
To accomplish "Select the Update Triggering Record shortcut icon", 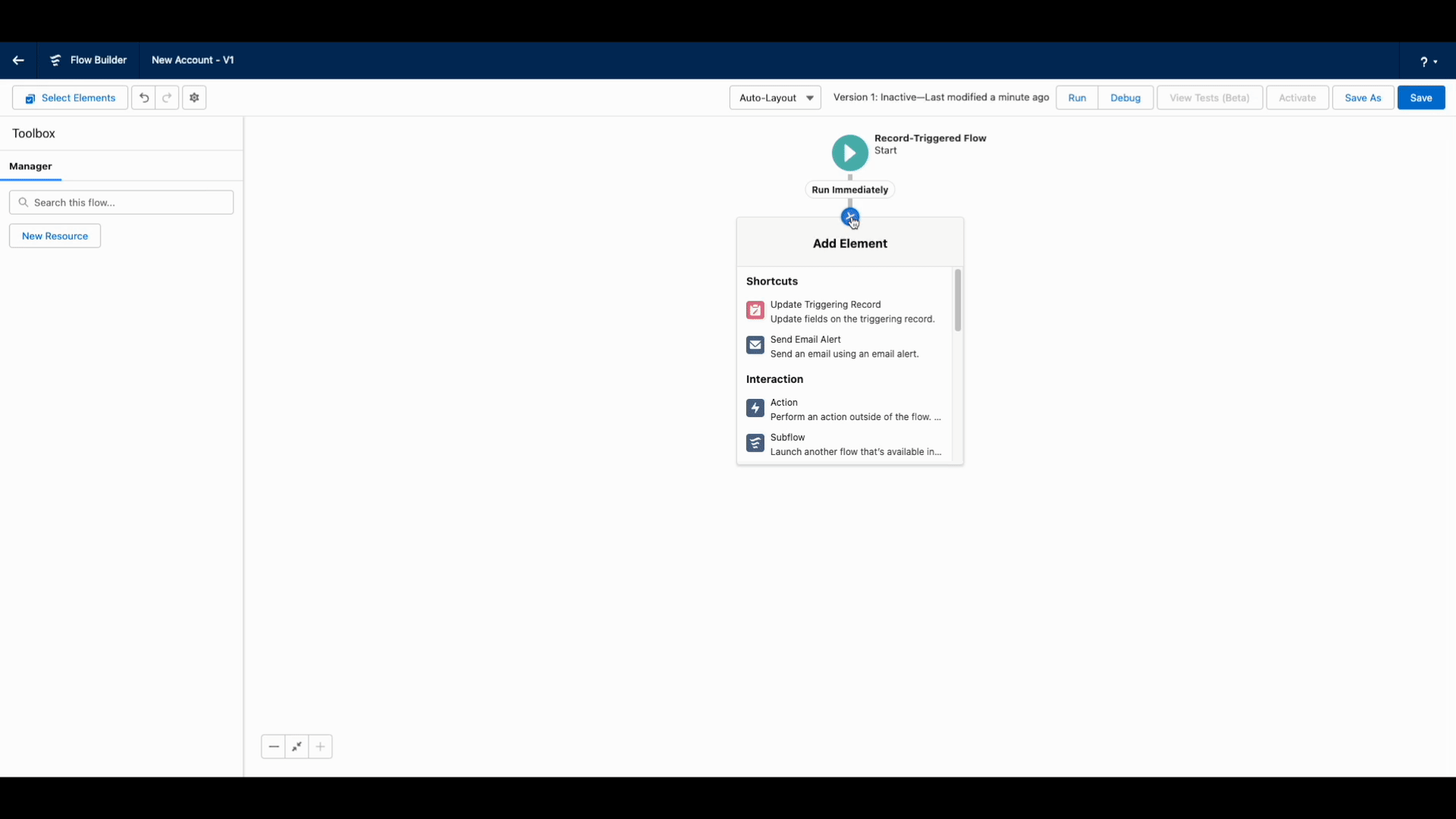I will click(x=755, y=310).
